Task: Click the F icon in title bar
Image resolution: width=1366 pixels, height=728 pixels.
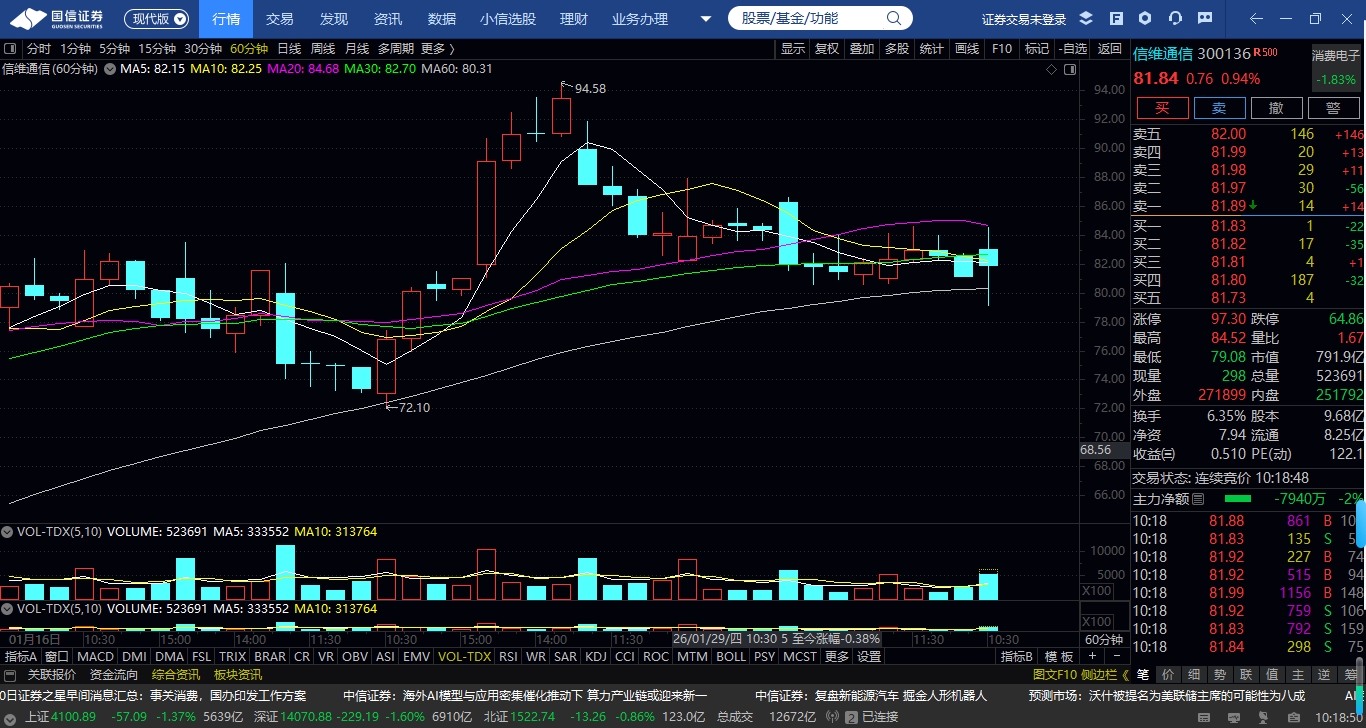Action: click(x=1116, y=19)
